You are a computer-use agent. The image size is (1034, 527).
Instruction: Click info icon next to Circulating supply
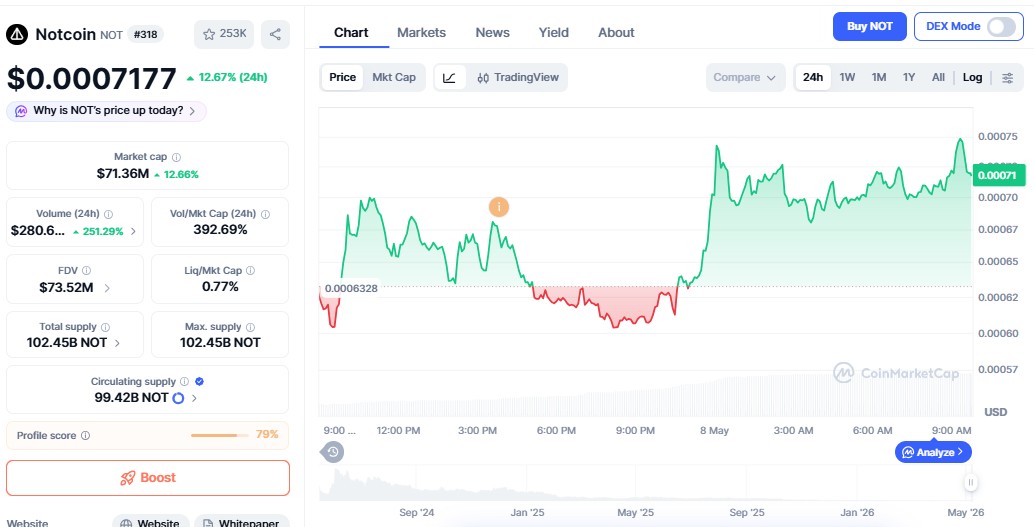(185, 381)
